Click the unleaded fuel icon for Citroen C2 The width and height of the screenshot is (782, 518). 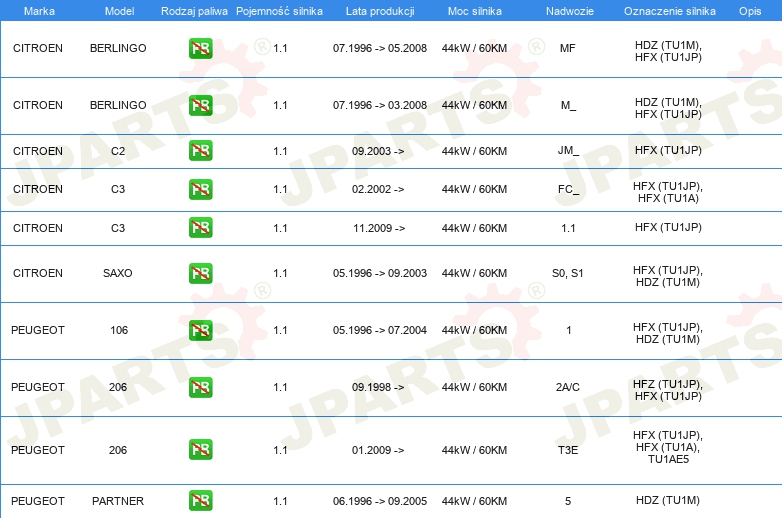click(200, 151)
